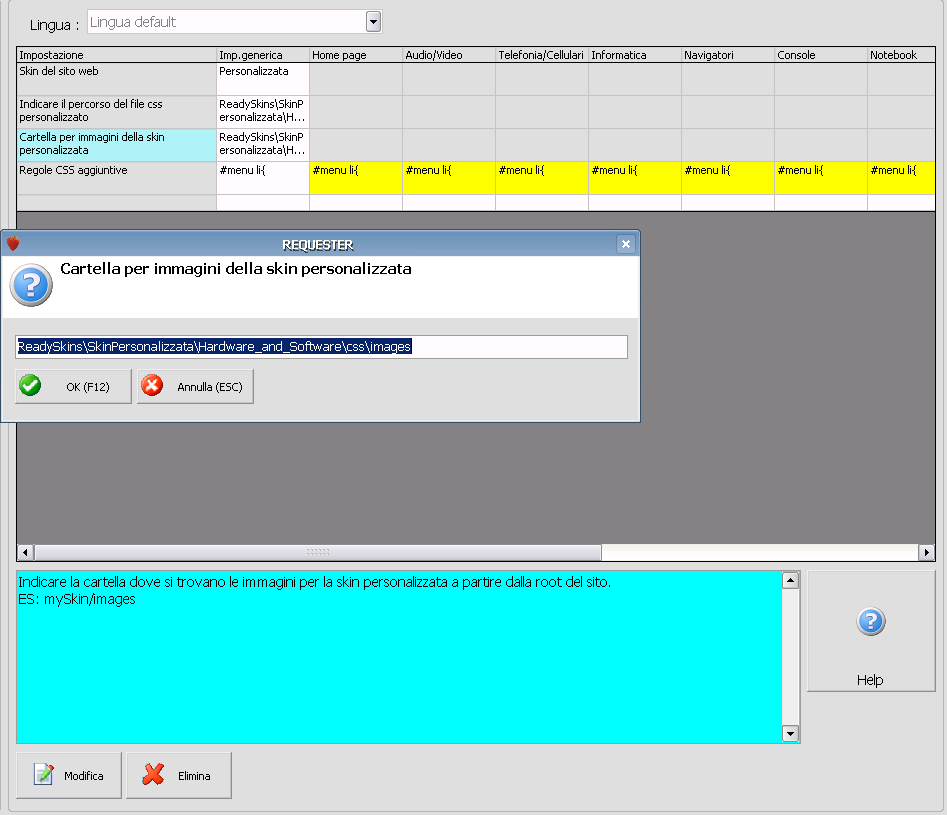Click the 'Personalizzata' cell in the Imp.generica column
947x815 pixels.
point(263,79)
